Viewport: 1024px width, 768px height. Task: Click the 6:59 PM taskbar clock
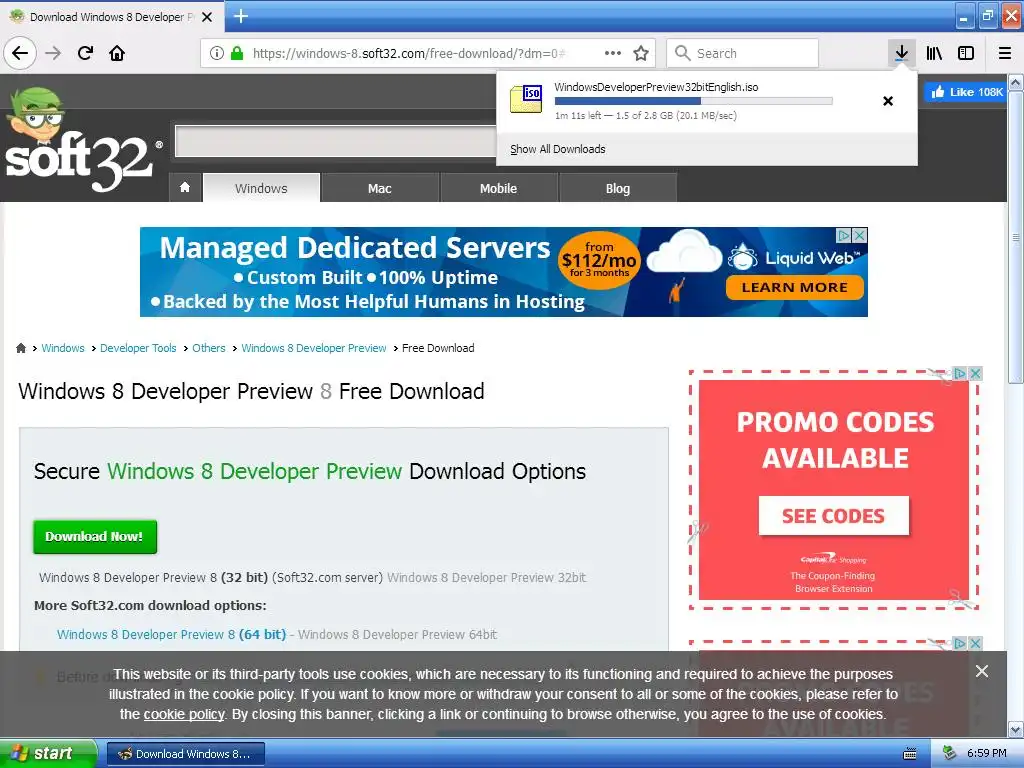[x=986, y=754]
